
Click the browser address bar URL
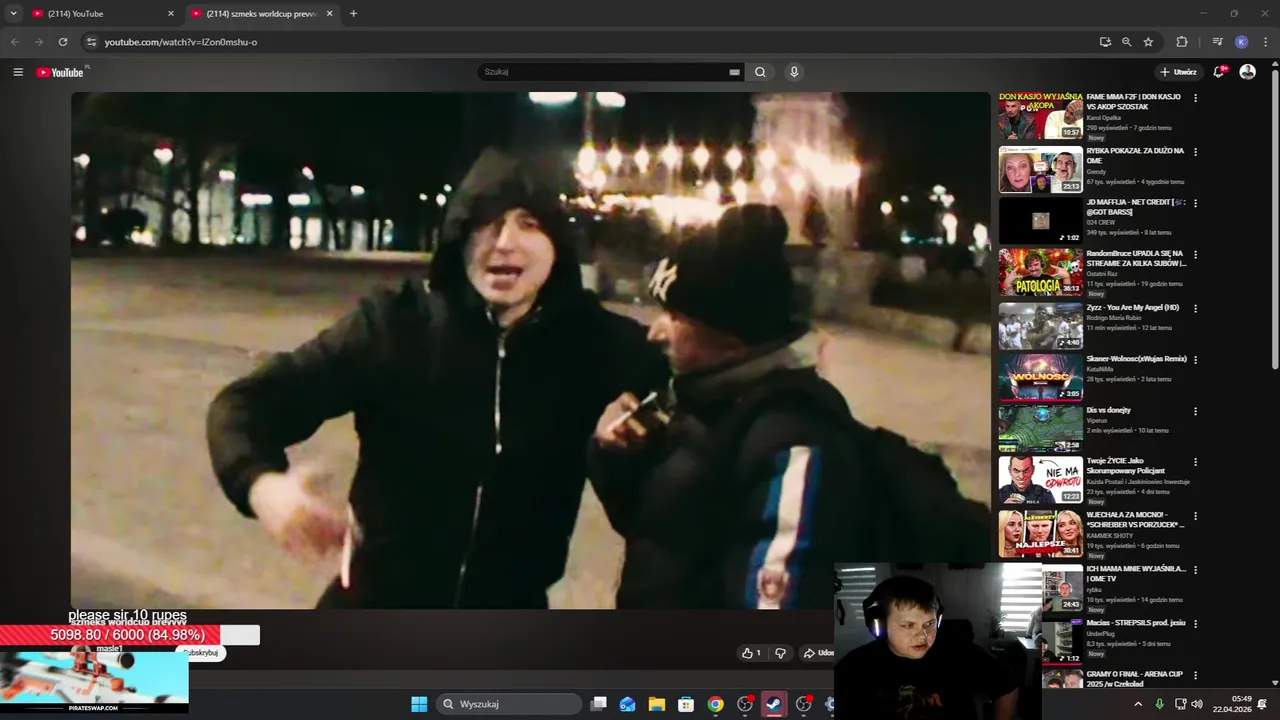point(181,42)
